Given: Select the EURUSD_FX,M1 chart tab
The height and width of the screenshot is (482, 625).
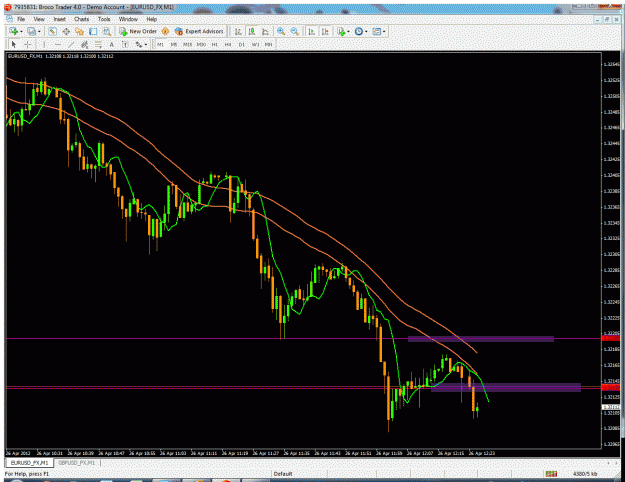Looking at the screenshot, I should click(x=29, y=463).
